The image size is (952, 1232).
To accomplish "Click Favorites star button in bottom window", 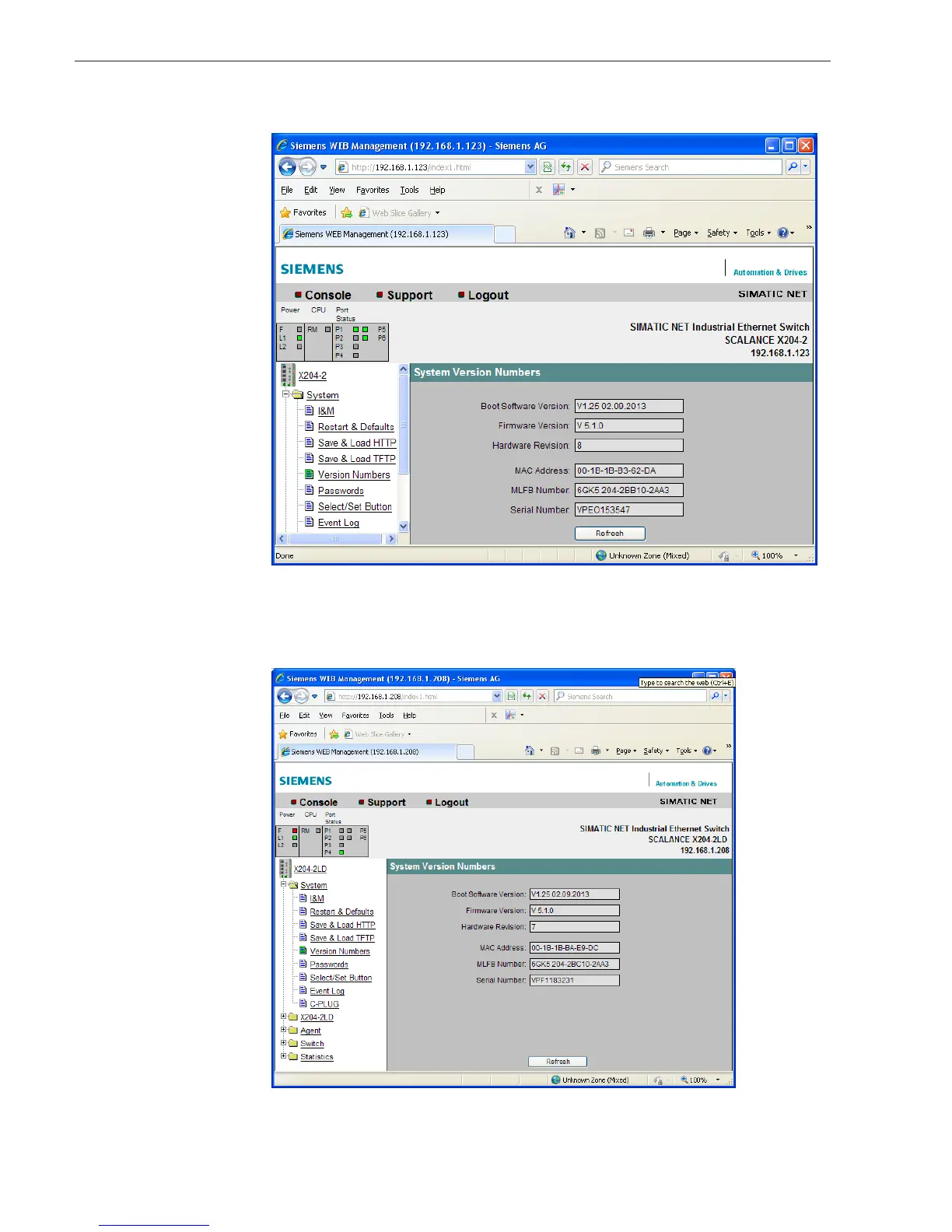I will click(x=298, y=734).
